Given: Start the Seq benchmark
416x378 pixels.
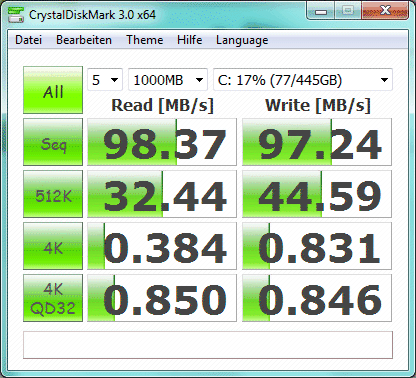Looking at the screenshot, I should (x=53, y=142).
